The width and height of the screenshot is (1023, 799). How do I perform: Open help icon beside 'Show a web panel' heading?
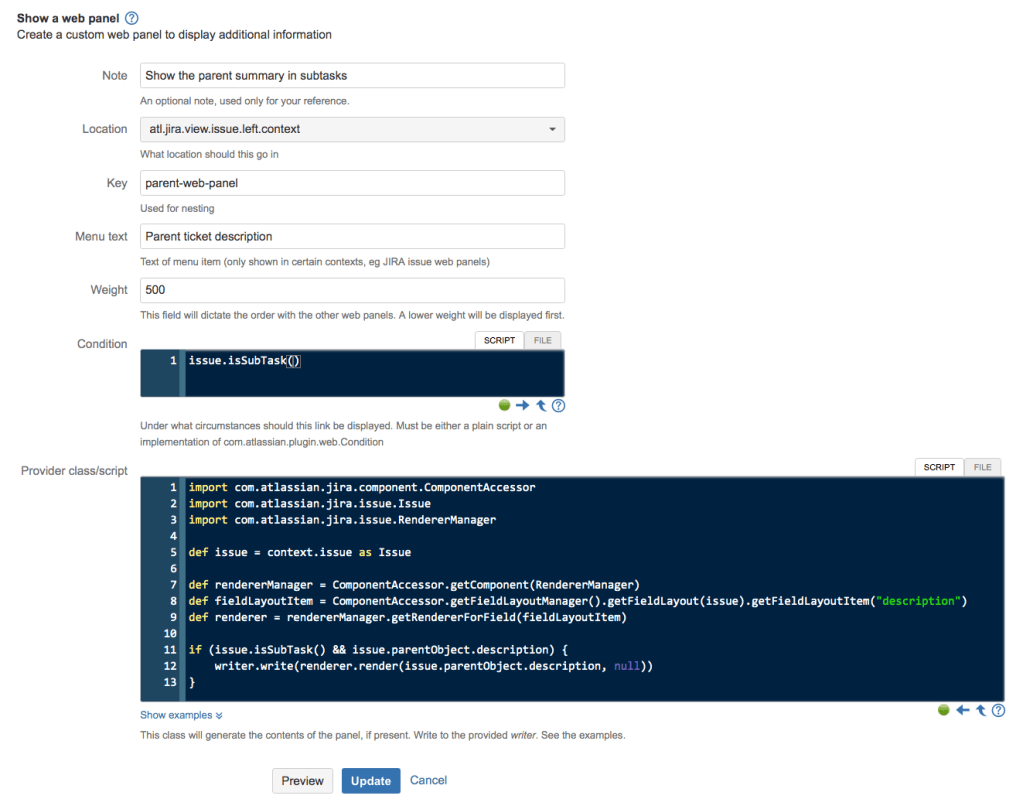[x=131, y=17]
